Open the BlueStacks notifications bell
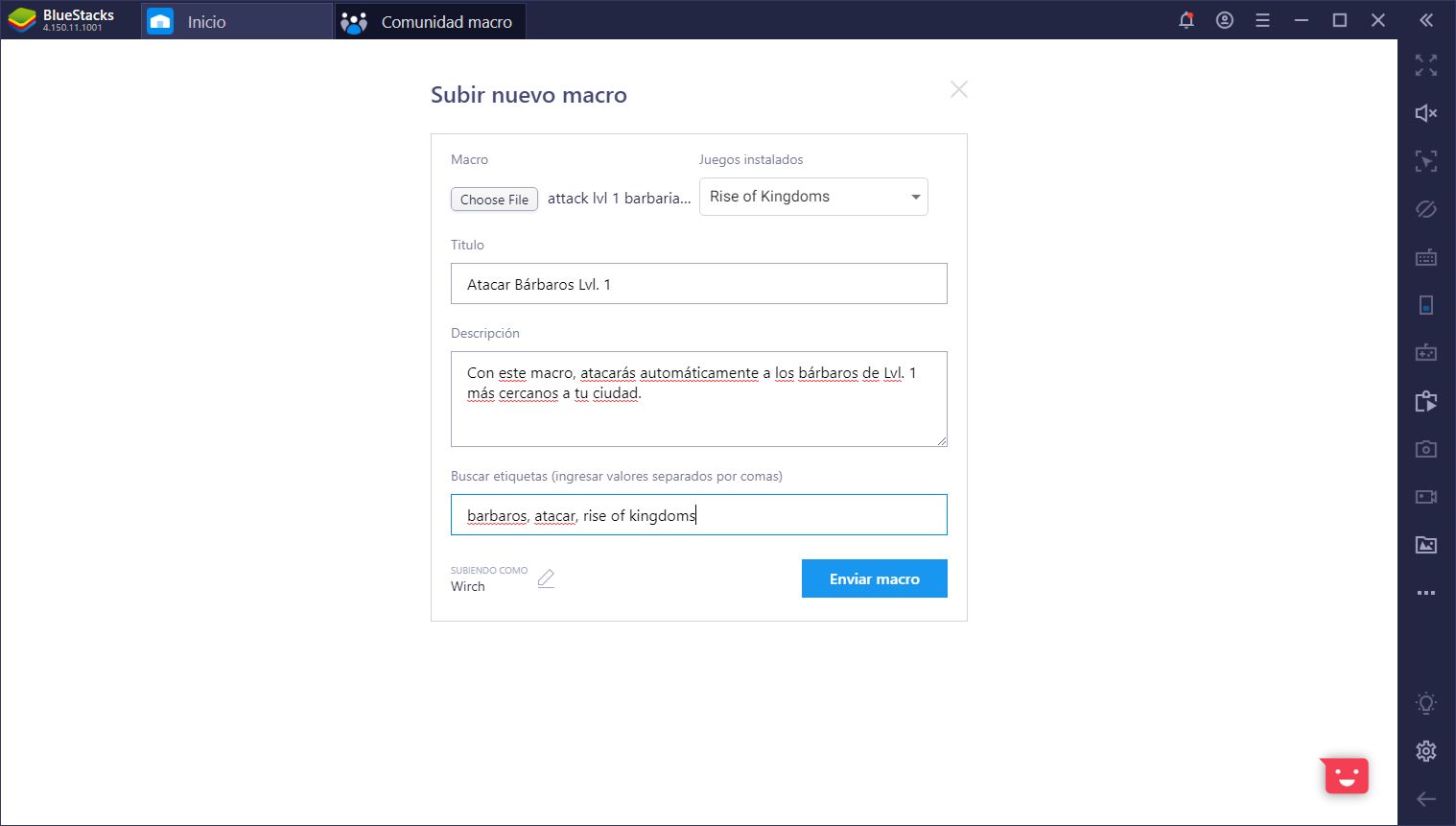This screenshot has height=826, width=1456. click(x=1186, y=20)
